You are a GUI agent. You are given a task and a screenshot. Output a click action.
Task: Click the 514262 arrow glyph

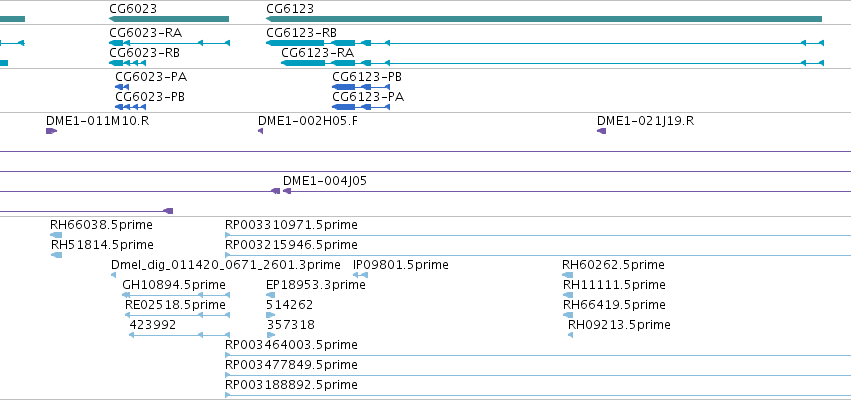click(x=270, y=315)
